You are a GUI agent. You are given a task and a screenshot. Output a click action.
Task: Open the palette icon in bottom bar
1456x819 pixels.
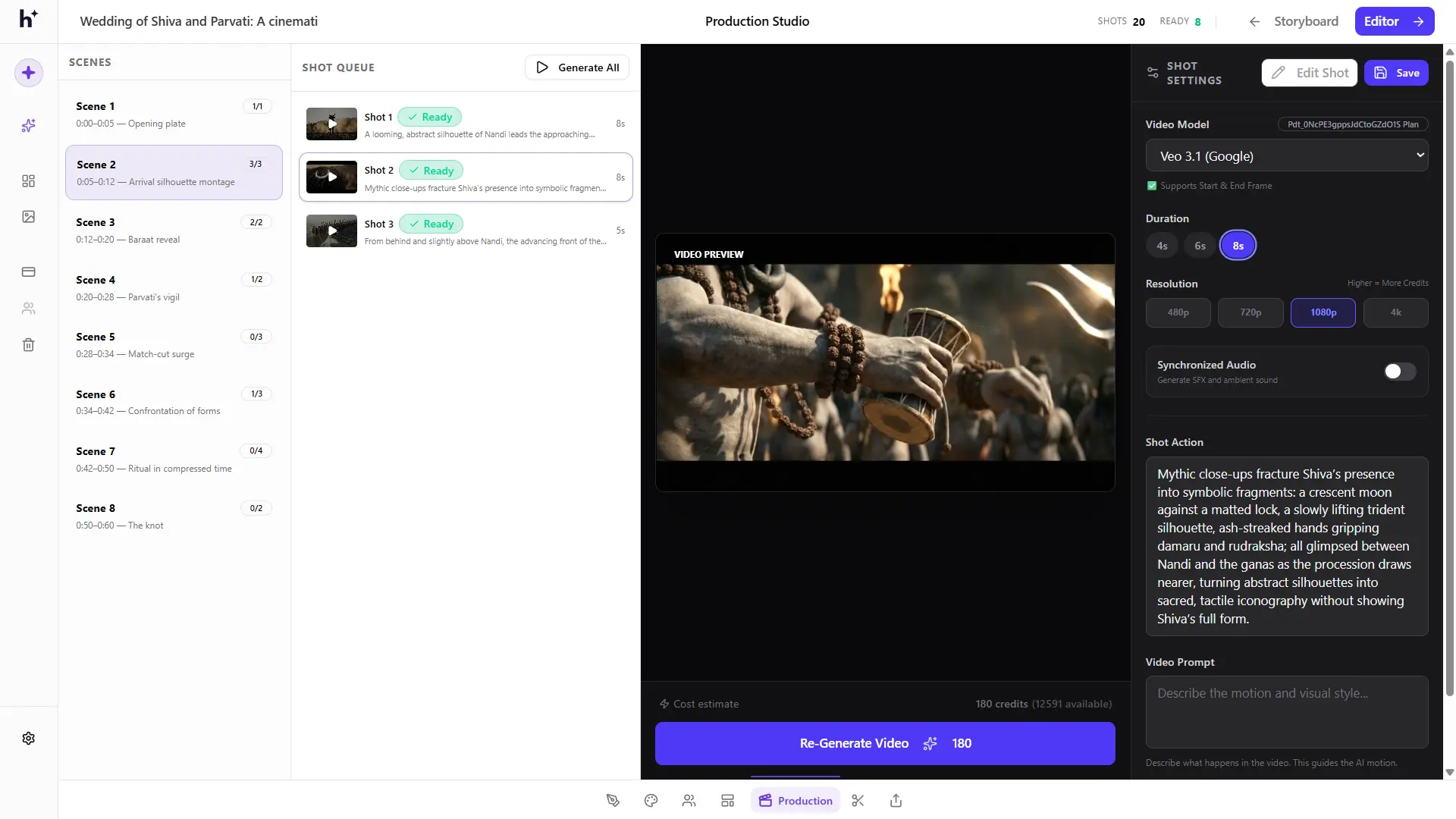point(651,801)
